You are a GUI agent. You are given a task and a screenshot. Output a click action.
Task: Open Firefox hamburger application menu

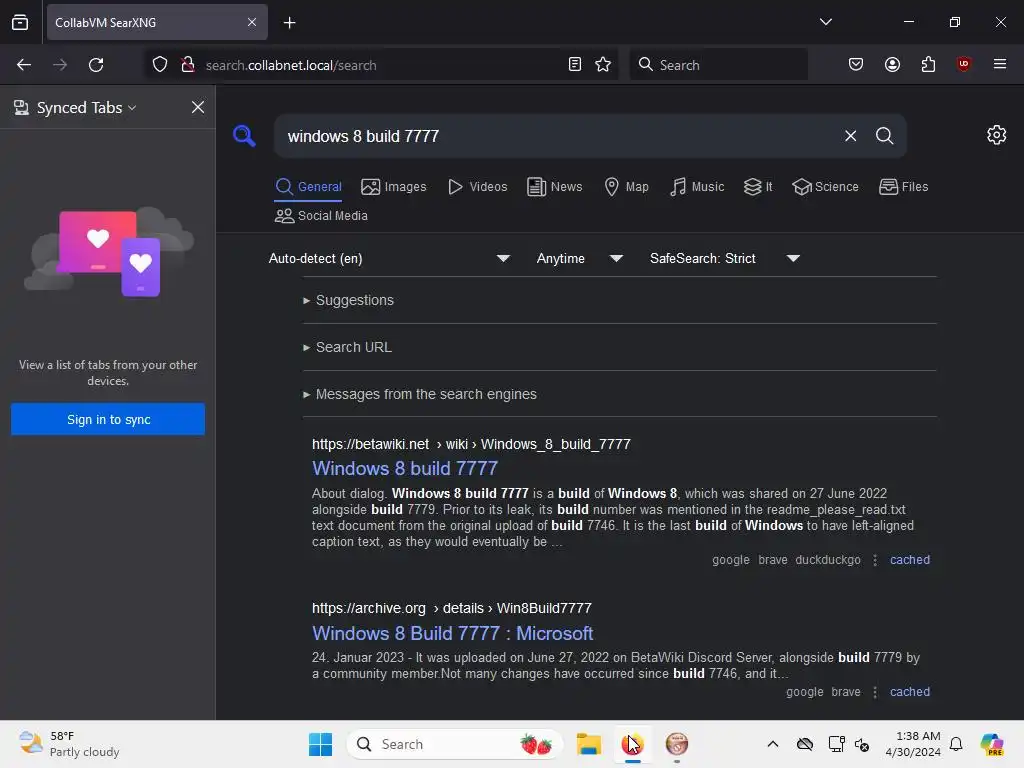tap(1000, 64)
